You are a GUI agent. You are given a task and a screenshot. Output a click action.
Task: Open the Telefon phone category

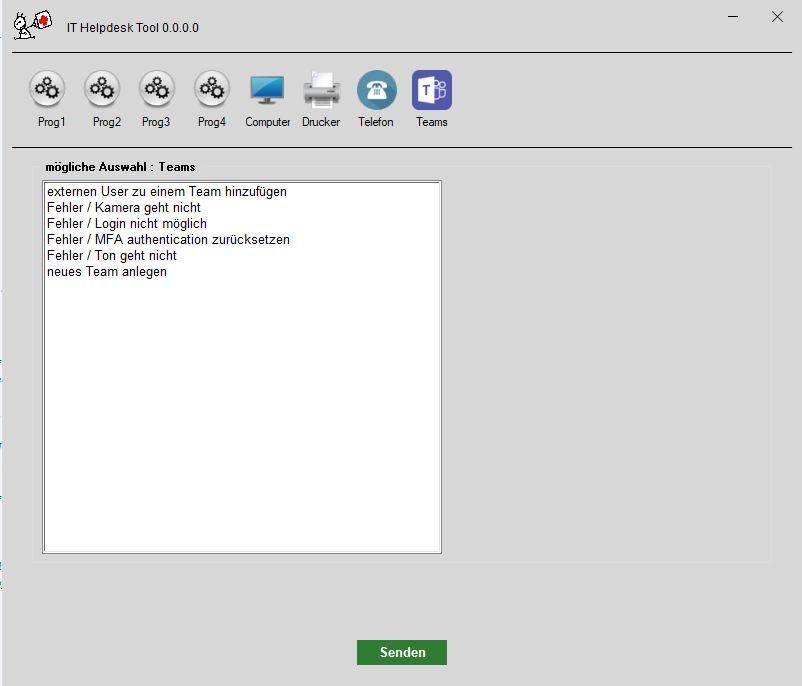[x=376, y=89]
